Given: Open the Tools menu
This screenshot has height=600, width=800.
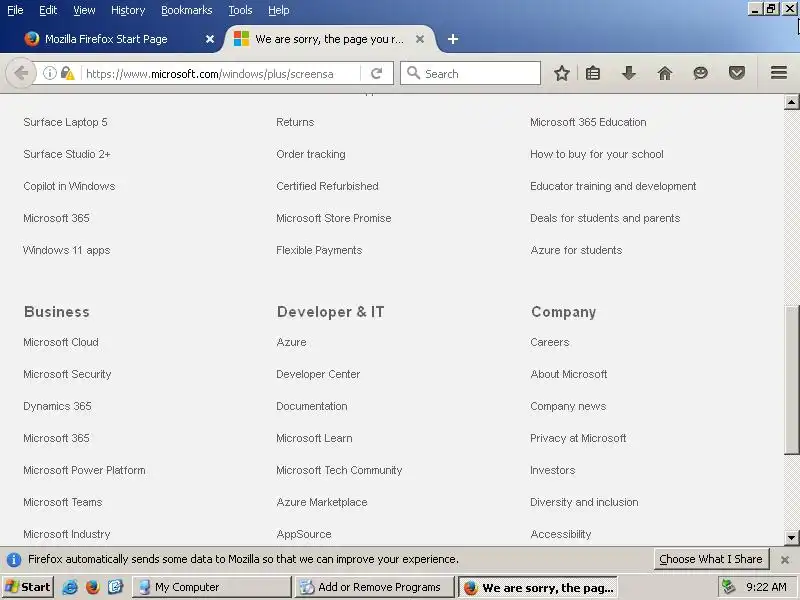Looking at the screenshot, I should click(x=240, y=10).
